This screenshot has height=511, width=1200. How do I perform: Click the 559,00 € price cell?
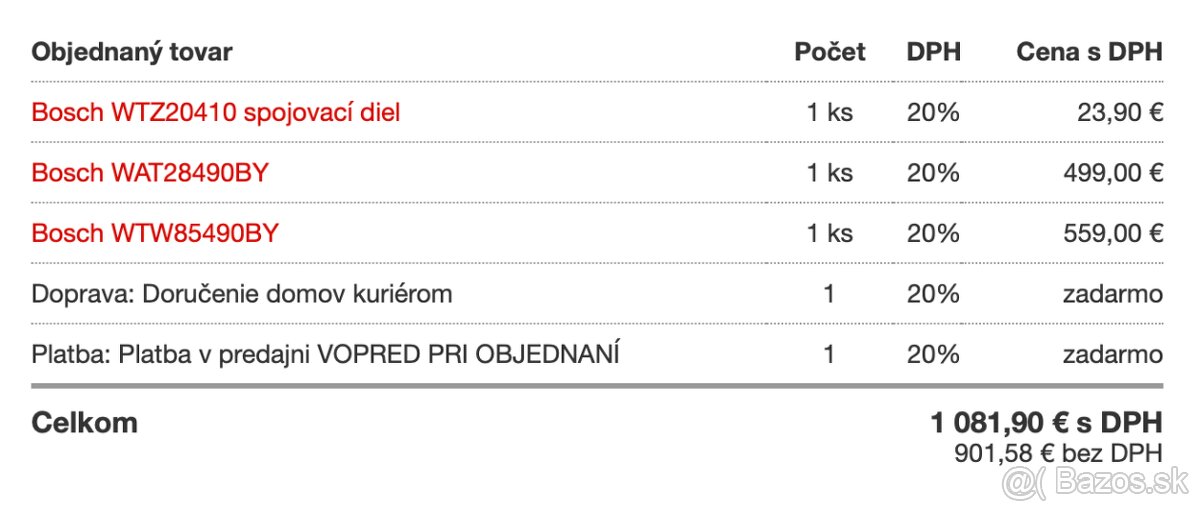1112,233
